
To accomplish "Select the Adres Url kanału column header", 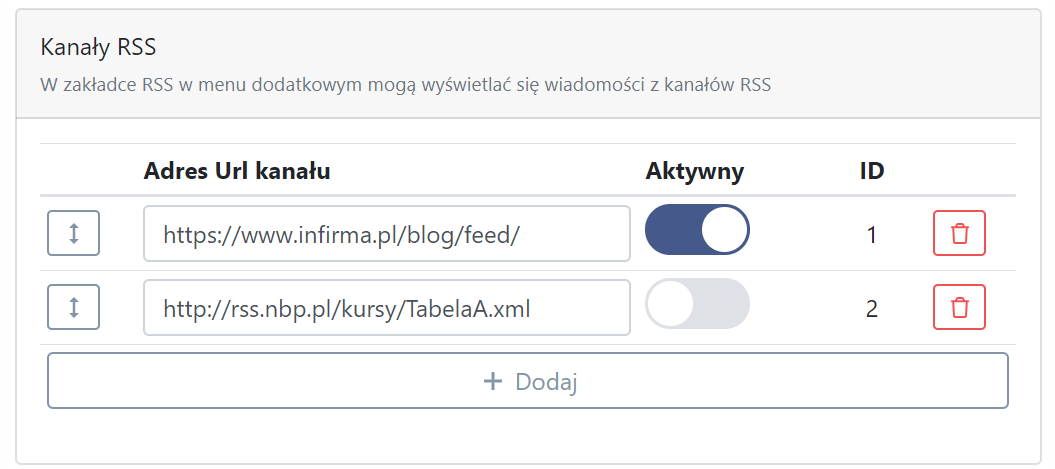I will [237, 172].
